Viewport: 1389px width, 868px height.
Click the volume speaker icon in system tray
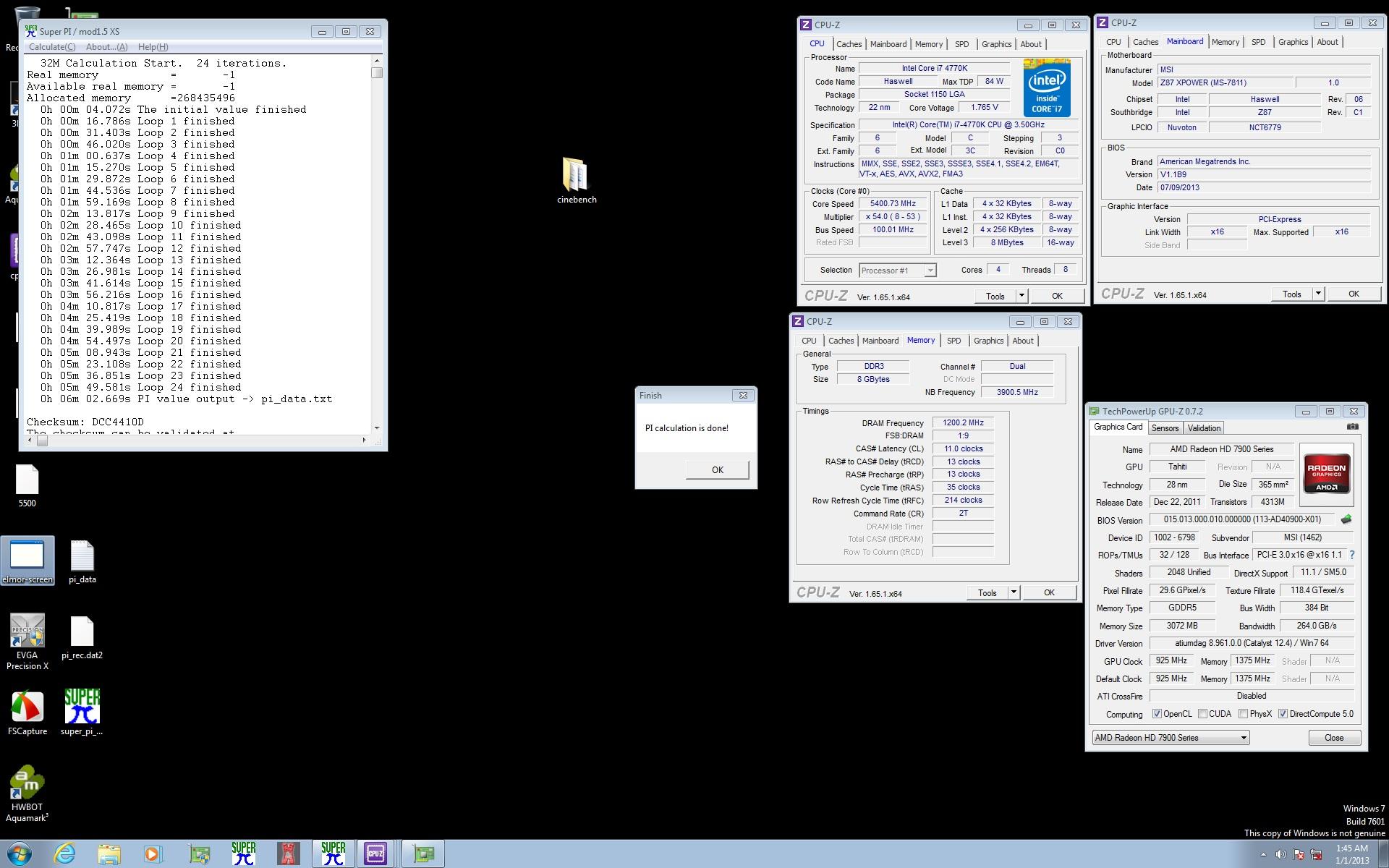pyautogui.click(x=1281, y=855)
